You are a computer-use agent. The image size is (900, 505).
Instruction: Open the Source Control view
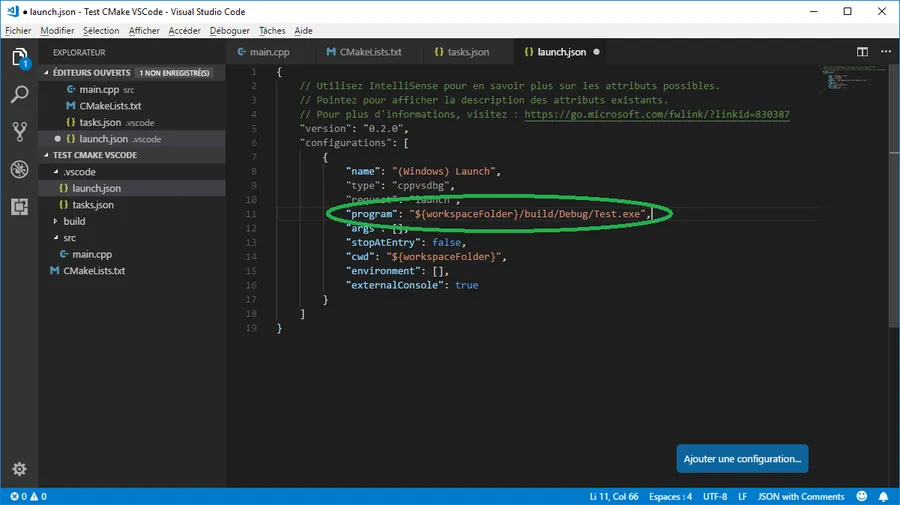(19, 131)
